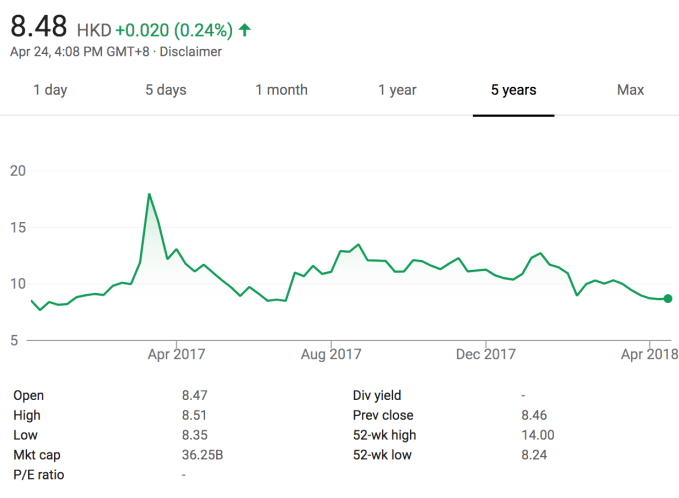The image size is (679, 498).
Task: Click the +0.020 (0.24%) price change text
Action: pos(173,30)
